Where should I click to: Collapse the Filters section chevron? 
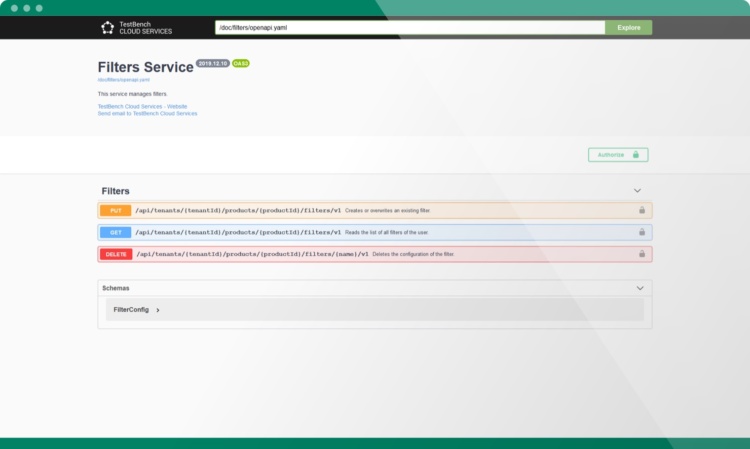pos(637,191)
